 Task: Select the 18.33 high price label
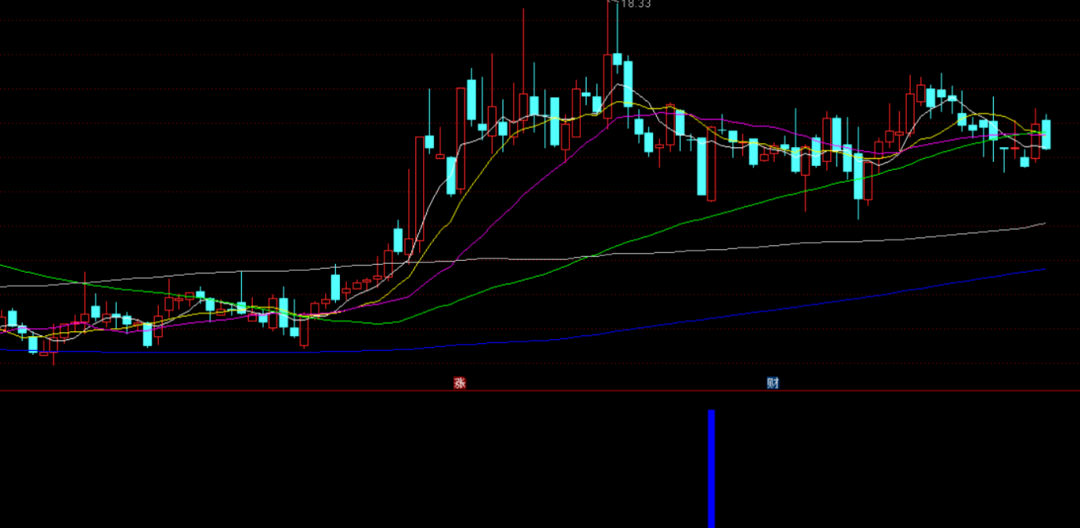635,5
